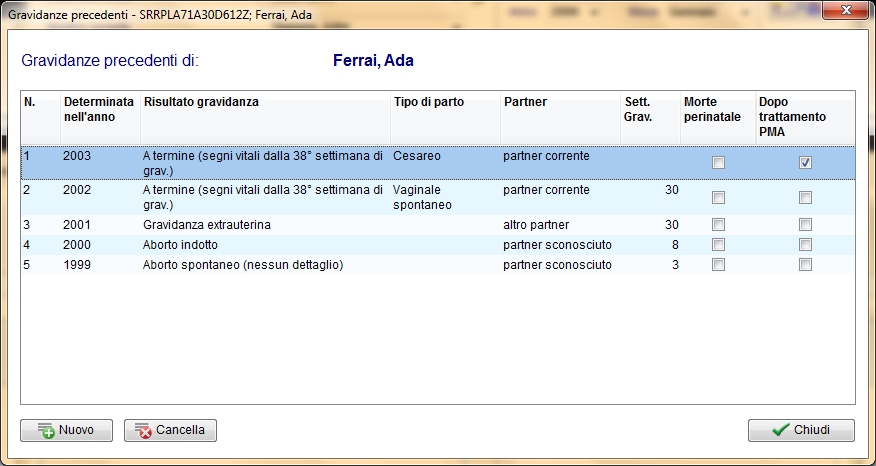Sort by Morte perinatale column header

tap(718, 118)
